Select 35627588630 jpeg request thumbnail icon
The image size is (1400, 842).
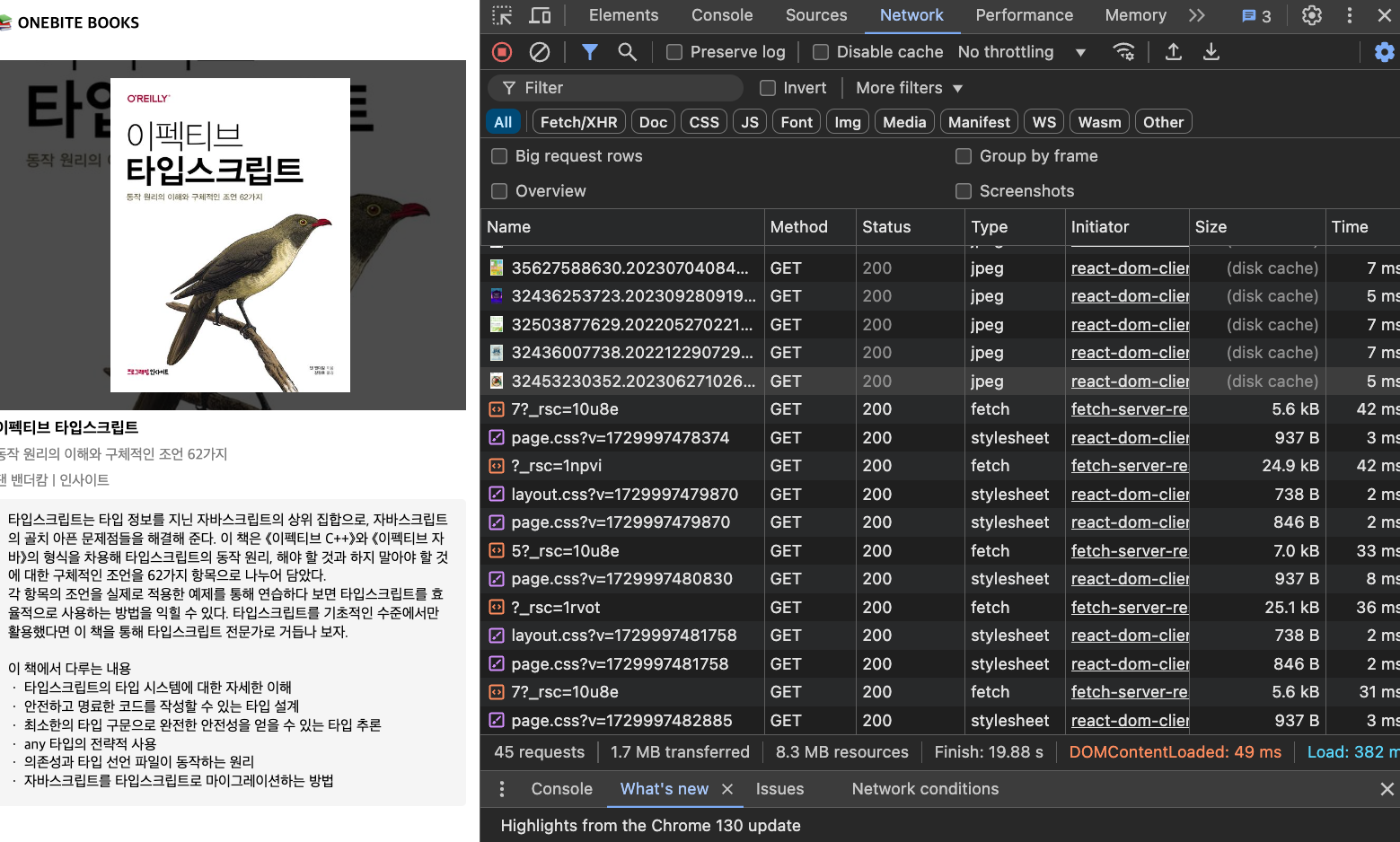[x=496, y=268]
